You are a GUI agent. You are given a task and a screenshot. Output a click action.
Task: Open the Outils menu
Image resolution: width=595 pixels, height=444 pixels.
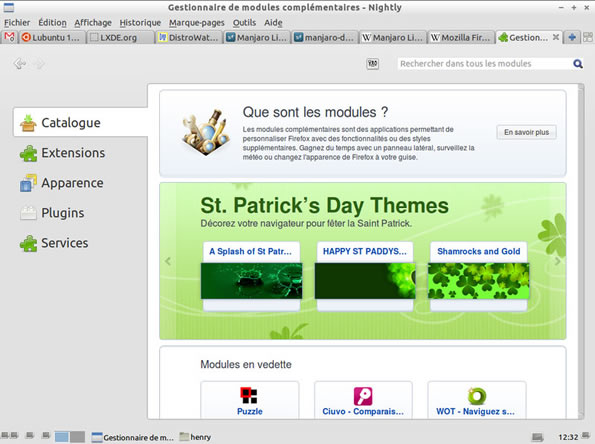[244, 23]
